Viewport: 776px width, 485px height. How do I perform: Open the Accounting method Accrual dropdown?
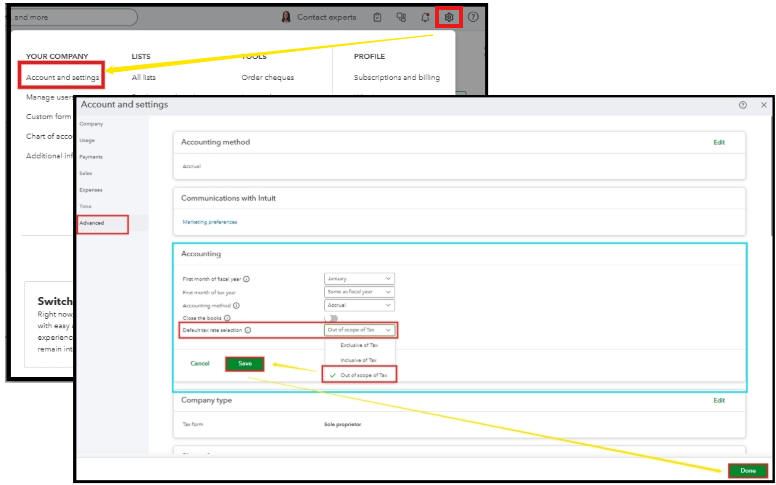point(359,305)
